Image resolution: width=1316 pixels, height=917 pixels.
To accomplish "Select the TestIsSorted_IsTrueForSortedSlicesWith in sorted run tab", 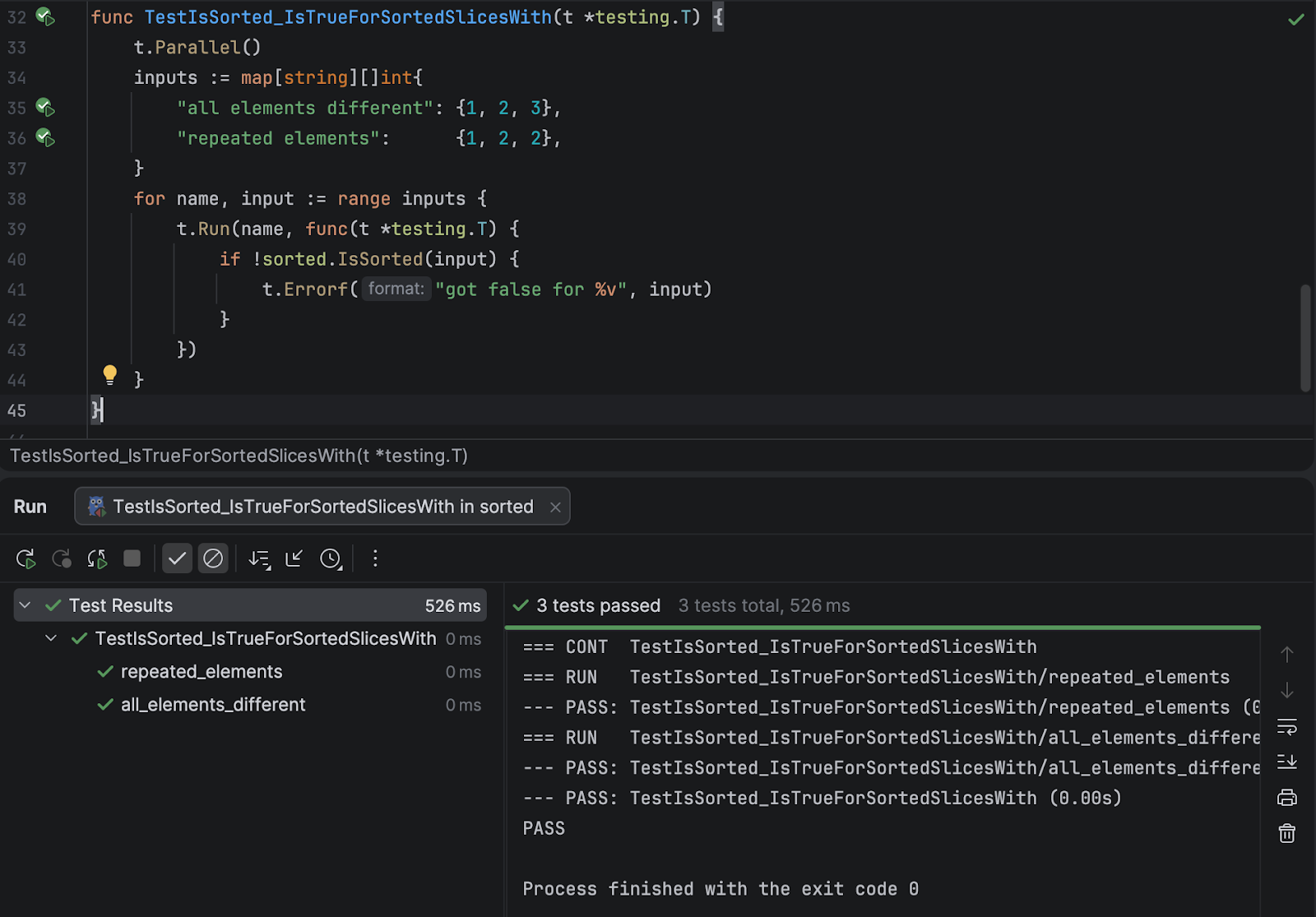I will pos(322,507).
